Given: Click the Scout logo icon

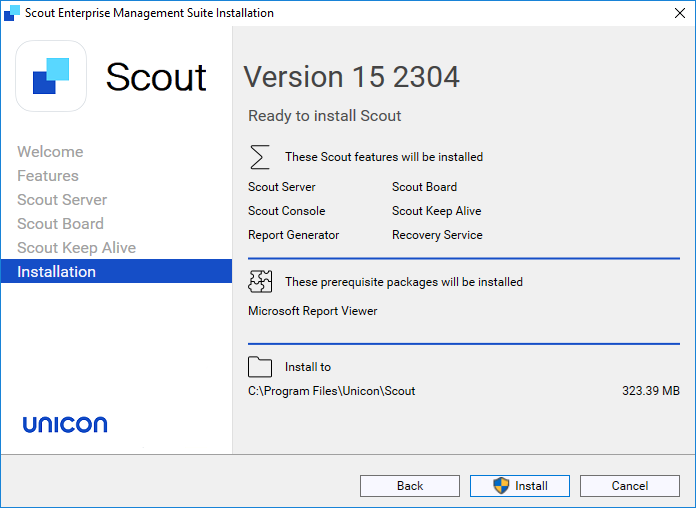Looking at the screenshot, I should pos(51,76).
